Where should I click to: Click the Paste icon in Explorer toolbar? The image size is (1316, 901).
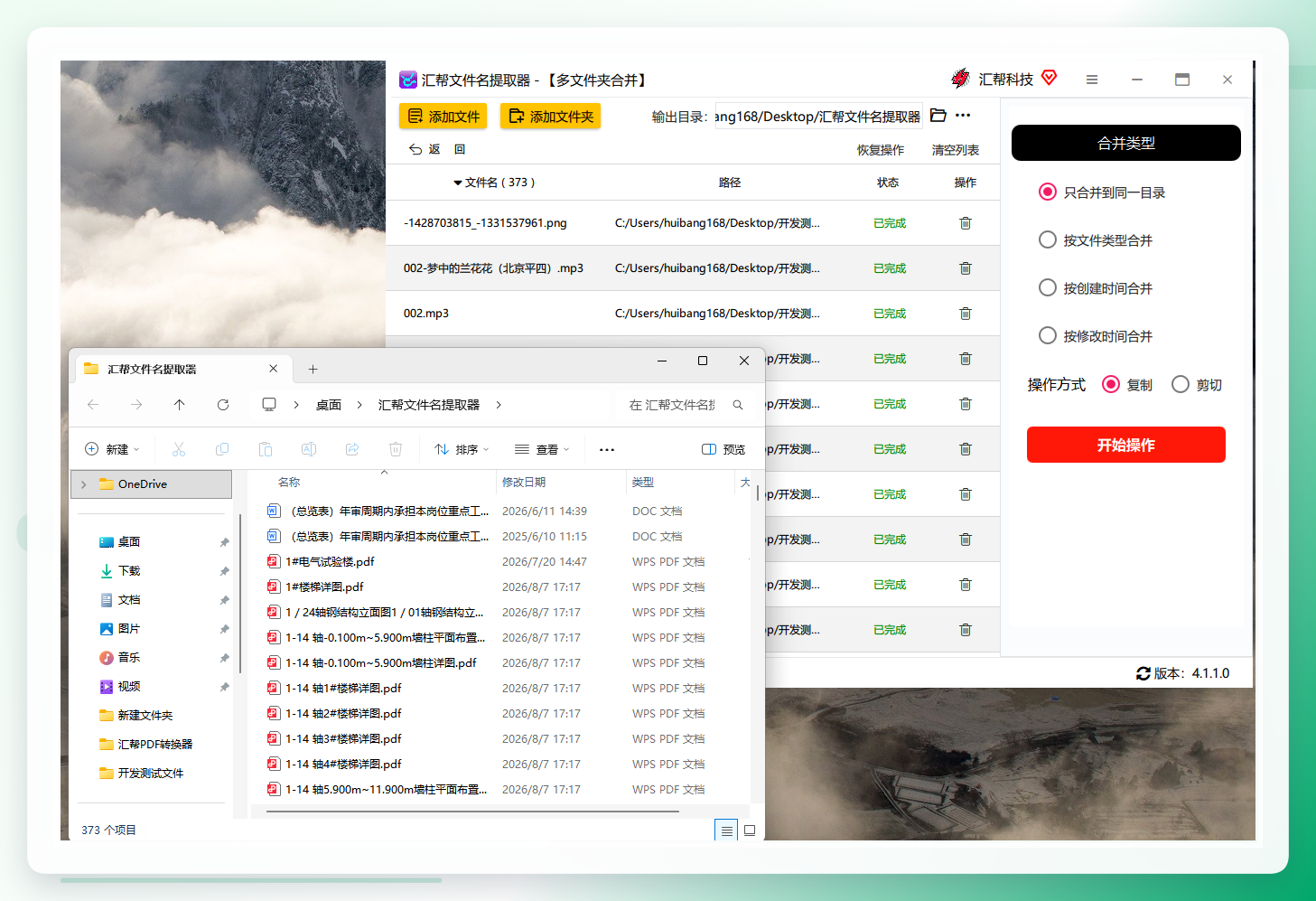[266, 449]
